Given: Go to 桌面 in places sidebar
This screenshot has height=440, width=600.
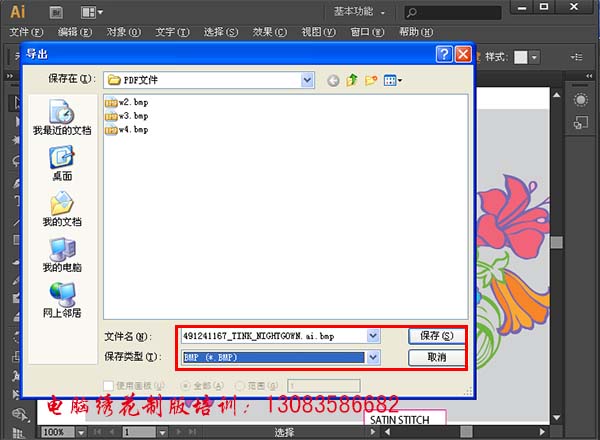Looking at the screenshot, I should tap(61, 162).
